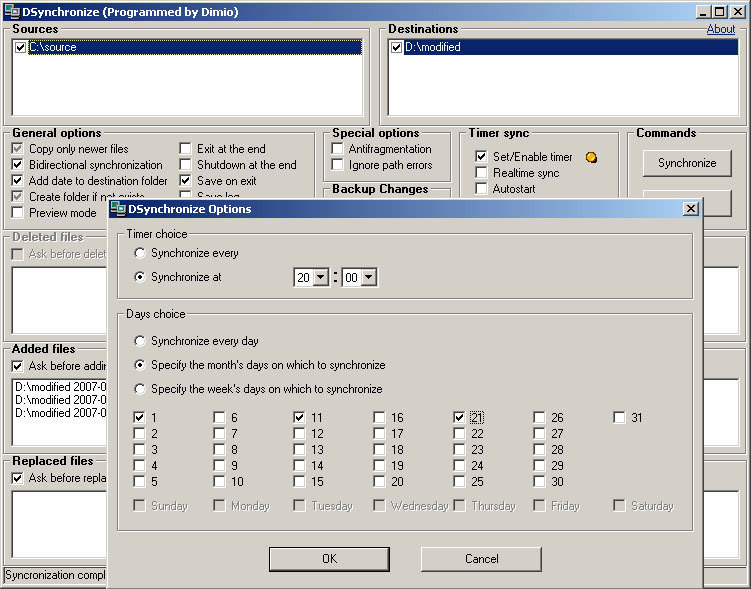Toggle the C:\source checkbox in Sources
This screenshot has height=589, width=751.
pyautogui.click(x=21, y=47)
